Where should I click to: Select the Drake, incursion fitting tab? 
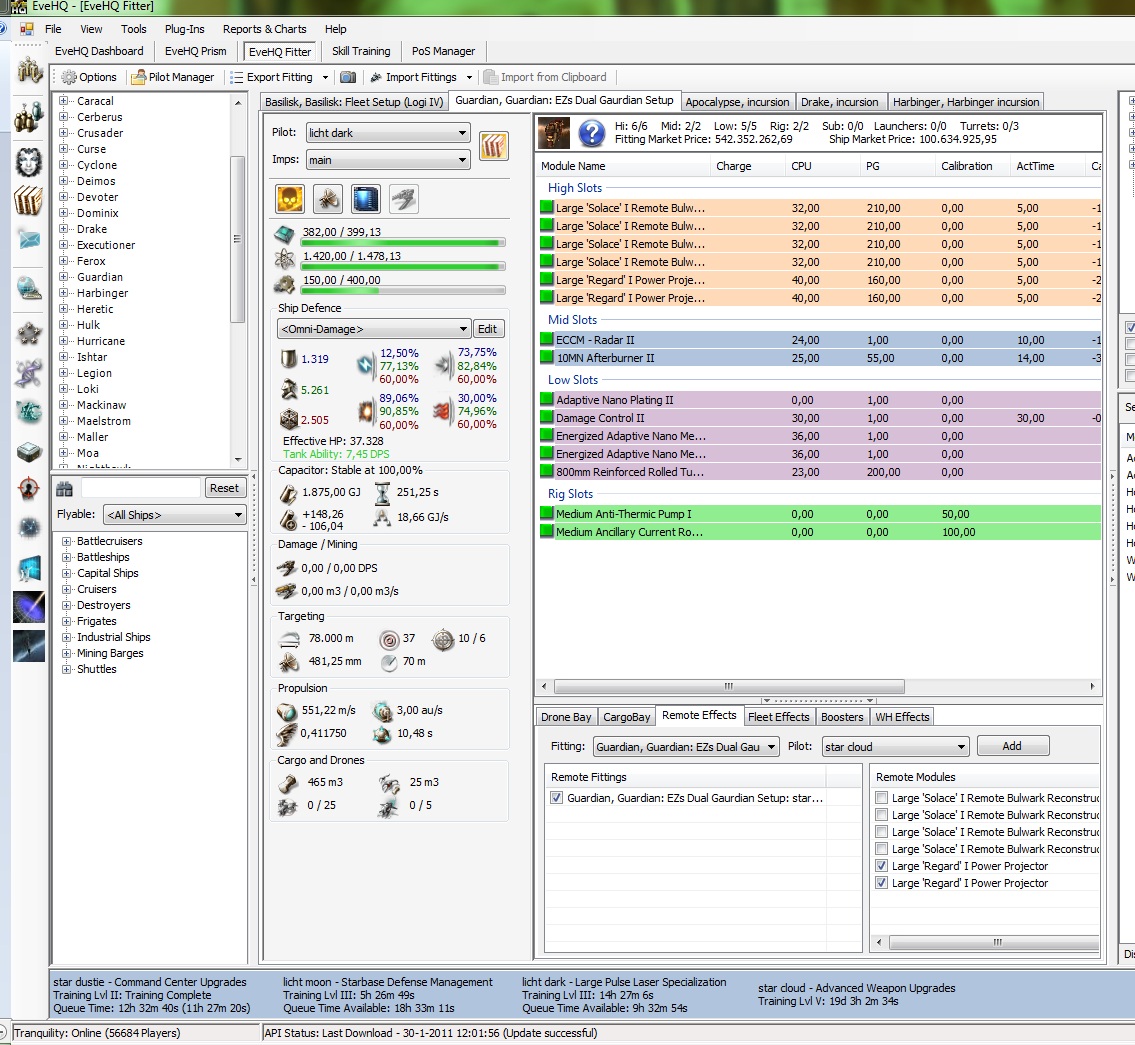tap(840, 101)
